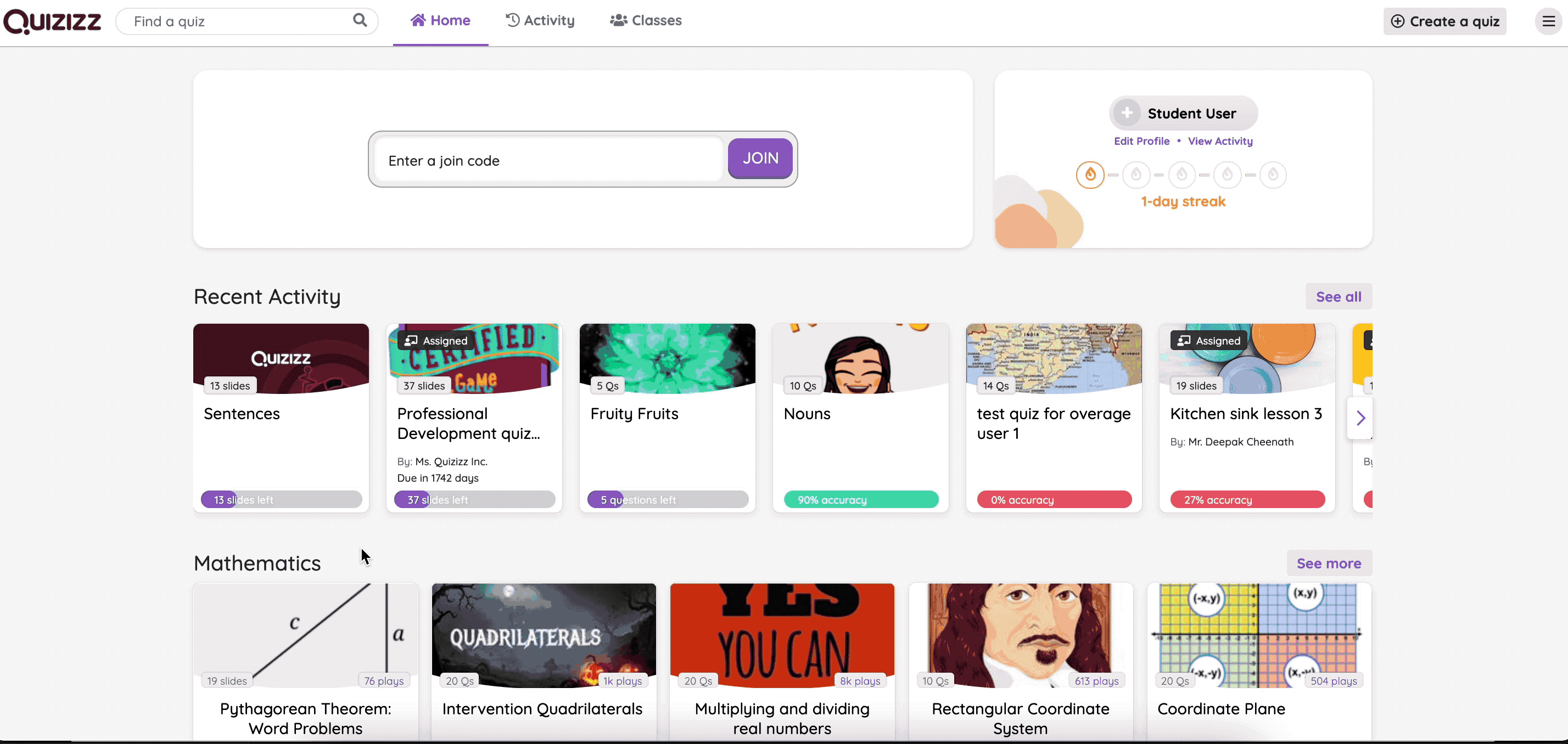Click the Student User profile icon

[1127, 112]
